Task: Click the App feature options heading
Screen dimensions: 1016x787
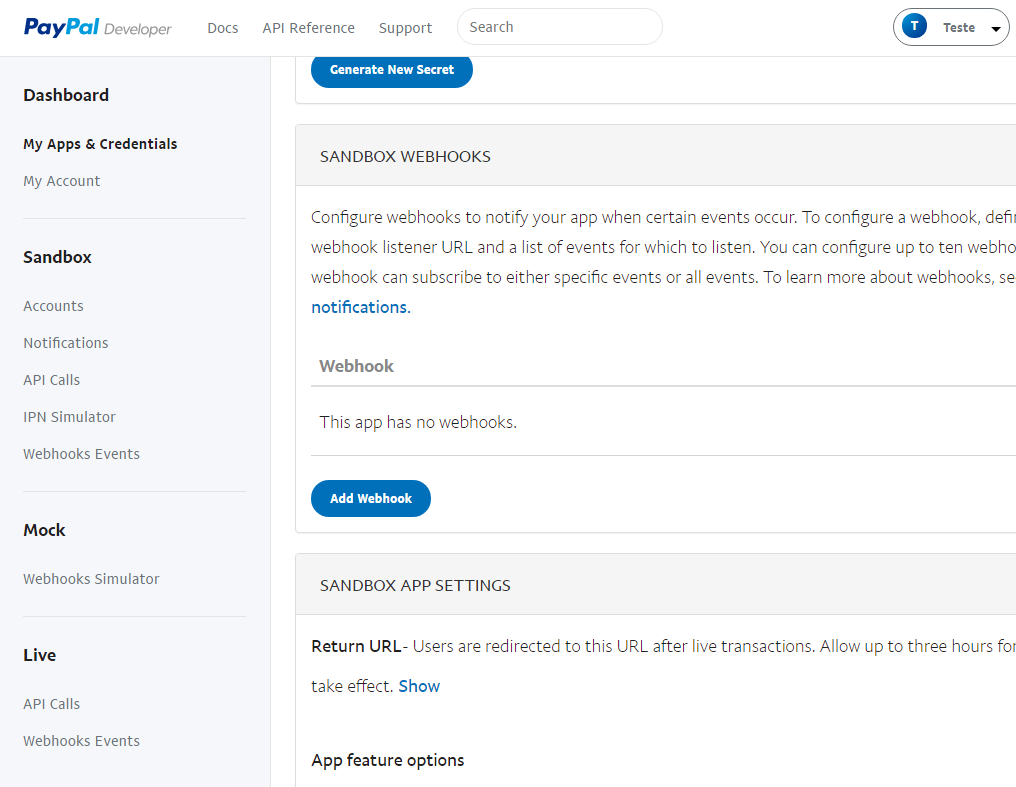Action: coord(387,760)
